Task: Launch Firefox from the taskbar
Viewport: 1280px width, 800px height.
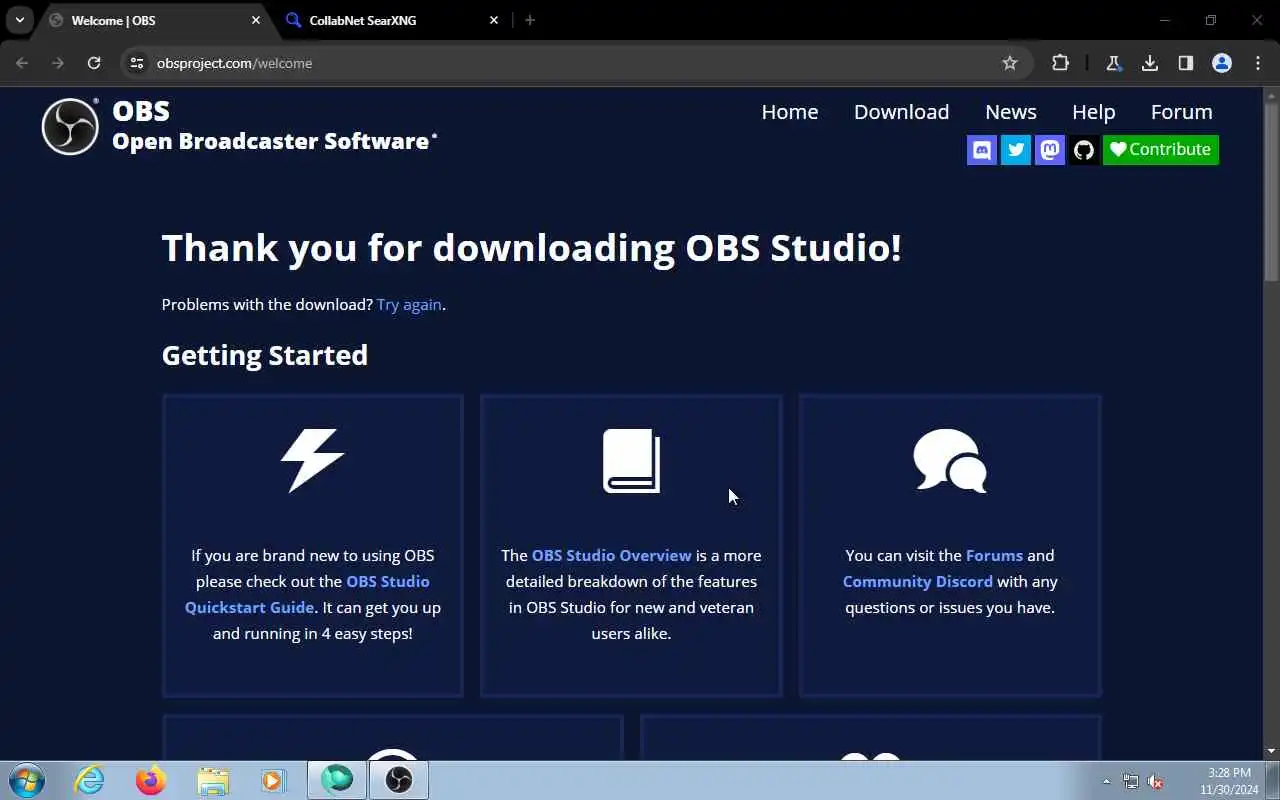Action: (151, 780)
